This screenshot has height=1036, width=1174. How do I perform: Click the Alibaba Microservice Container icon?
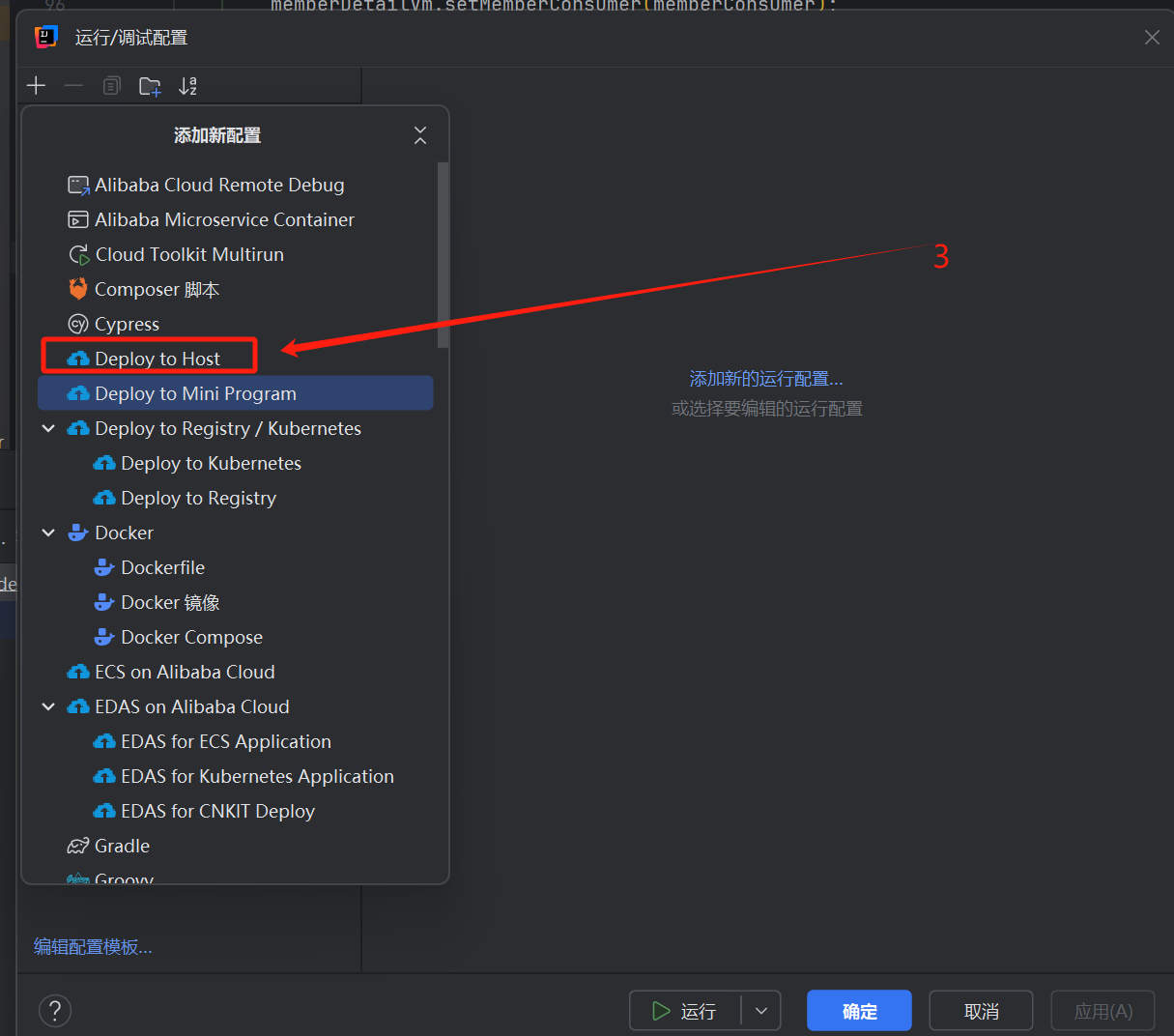(x=78, y=220)
